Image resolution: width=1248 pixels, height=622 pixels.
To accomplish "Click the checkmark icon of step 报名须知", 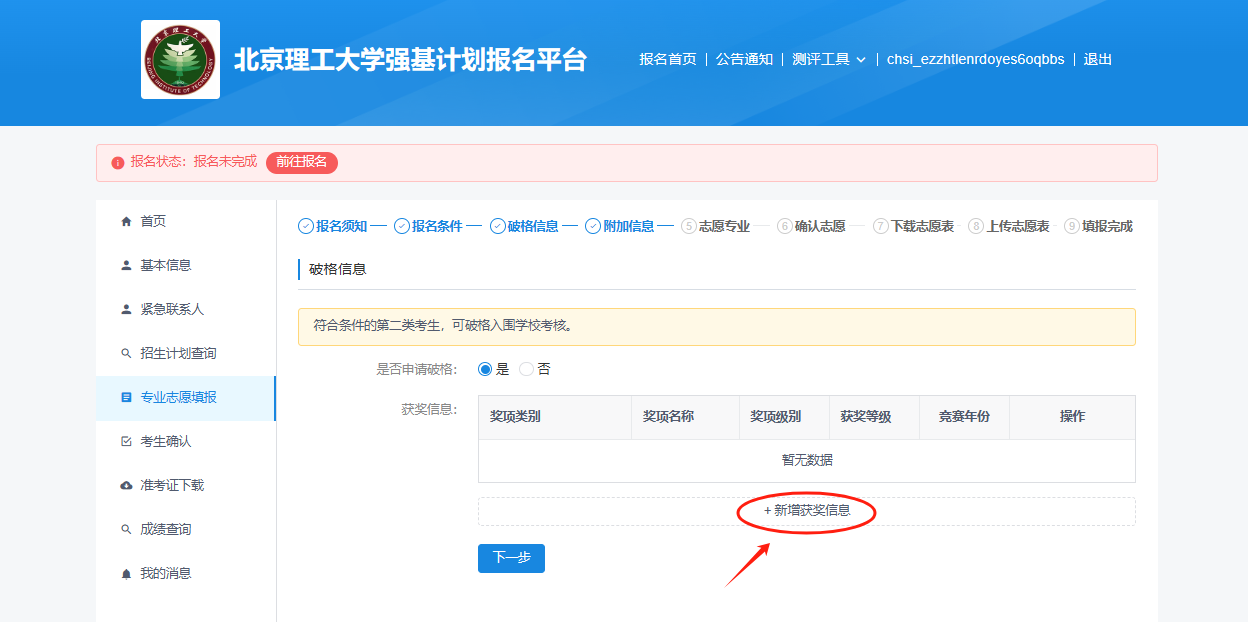I will [x=306, y=226].
